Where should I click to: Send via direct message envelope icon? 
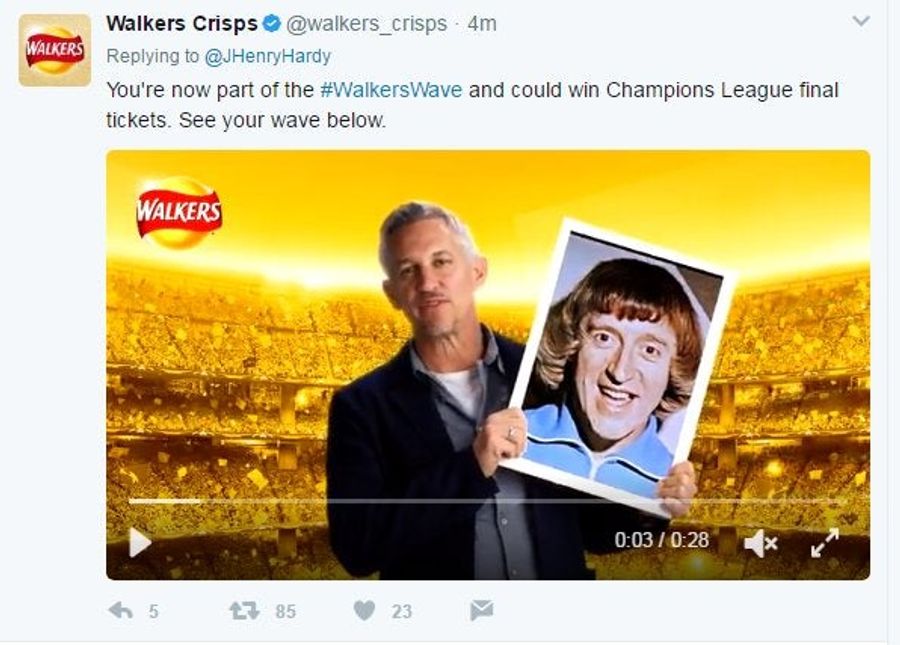(x=482, y=610)
